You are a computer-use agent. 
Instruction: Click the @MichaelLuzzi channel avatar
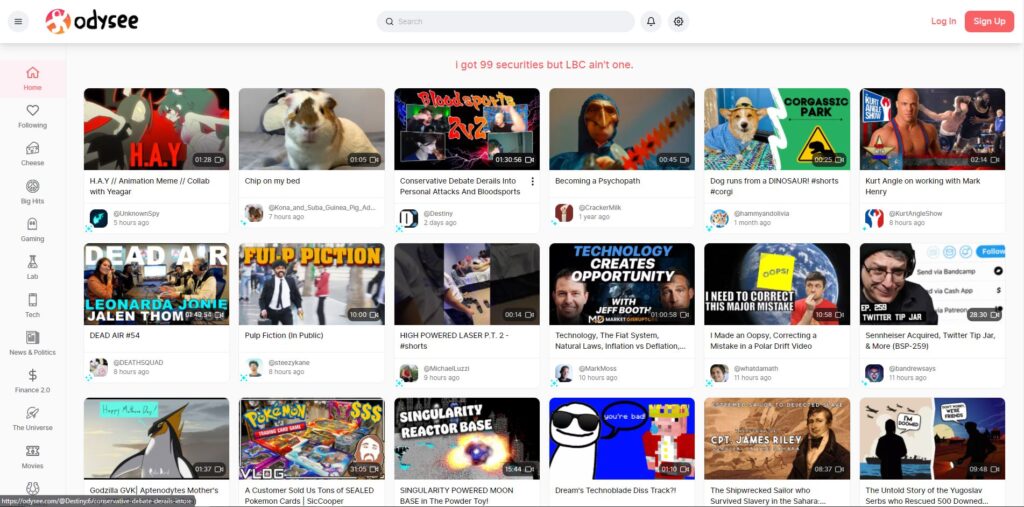409,373
